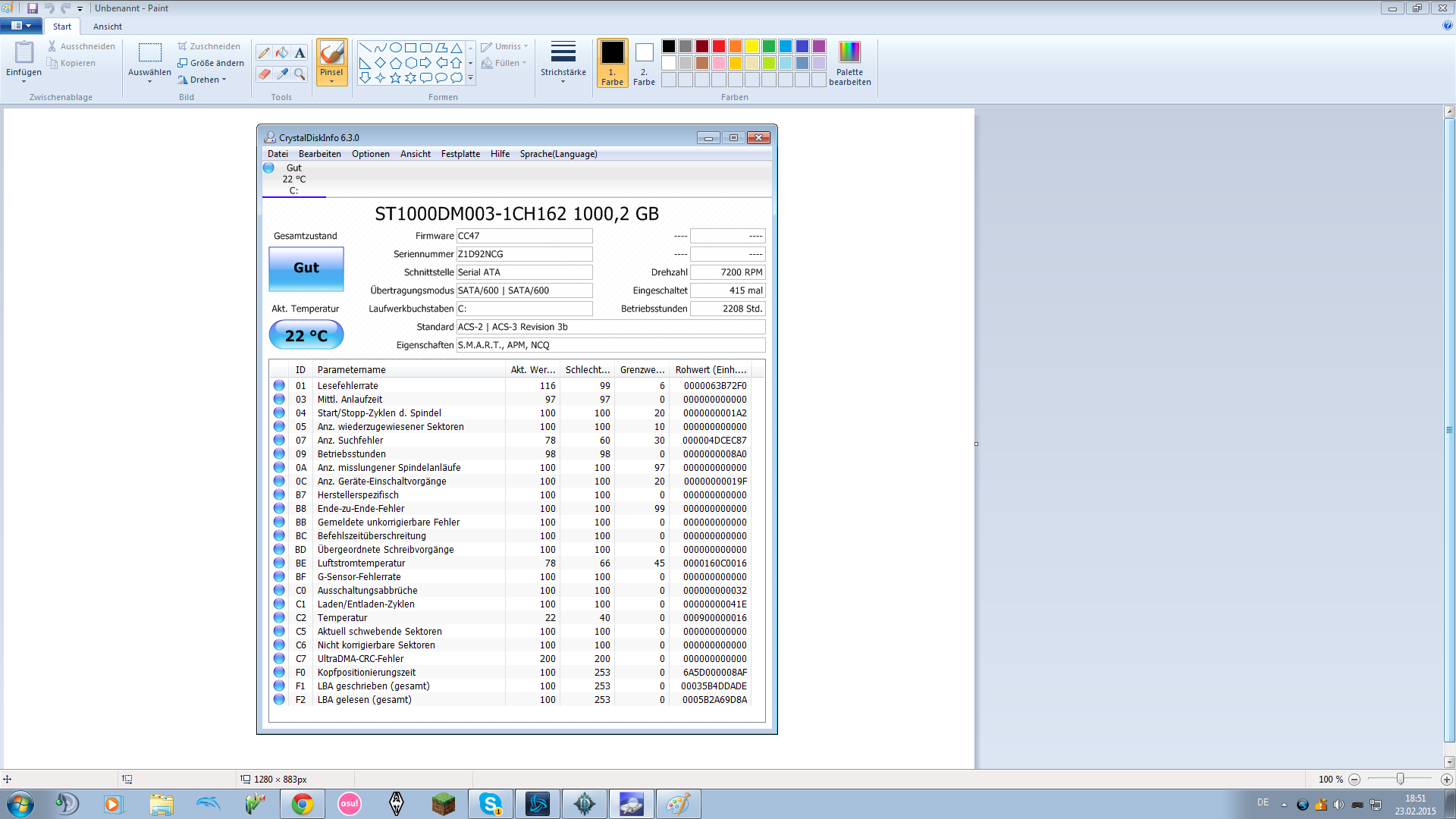The width and height of the screenshot is (1456, 819).
Task: Choose the five-point star shape
Action: (395, 77)
